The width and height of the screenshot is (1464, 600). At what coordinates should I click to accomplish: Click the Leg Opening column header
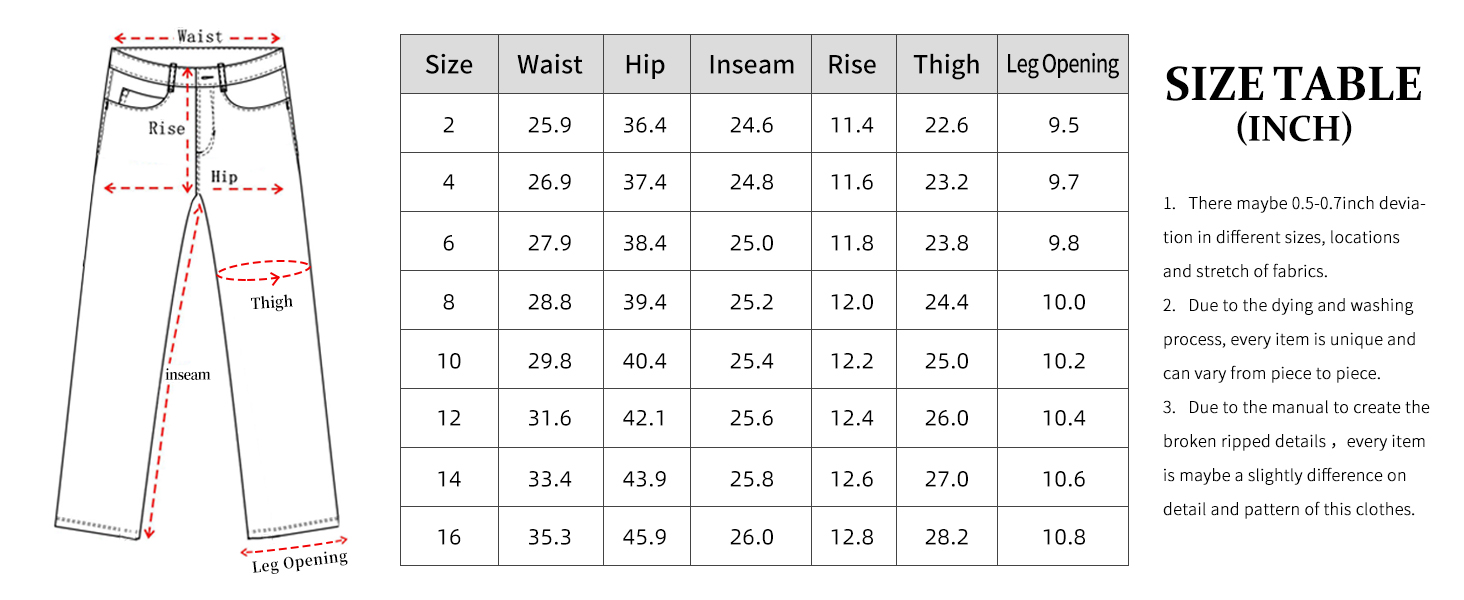tap(1062, 65)
